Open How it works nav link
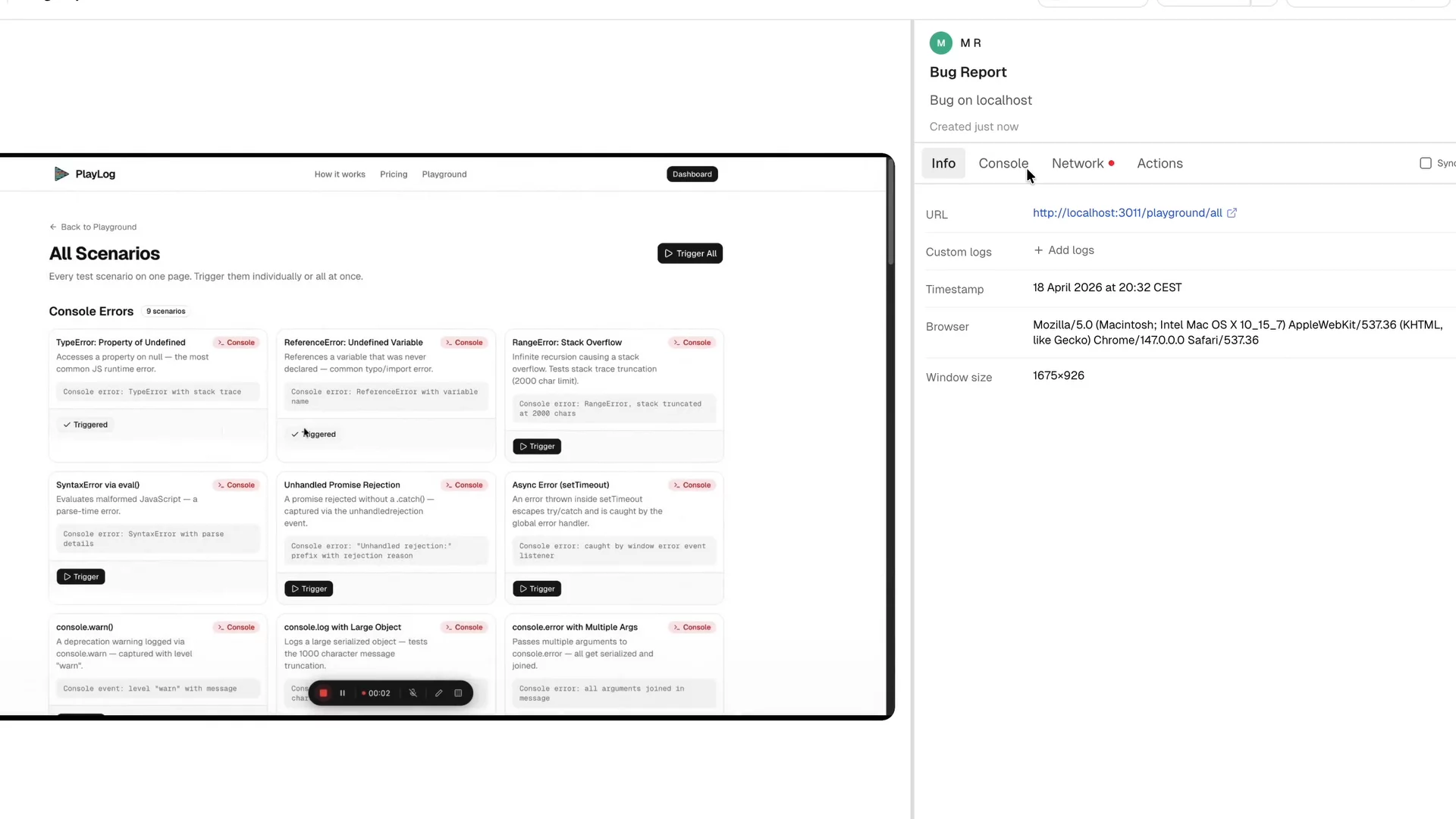Image resolution: width=1456 pixels, height=819 pixels. (x=340, y=174)
